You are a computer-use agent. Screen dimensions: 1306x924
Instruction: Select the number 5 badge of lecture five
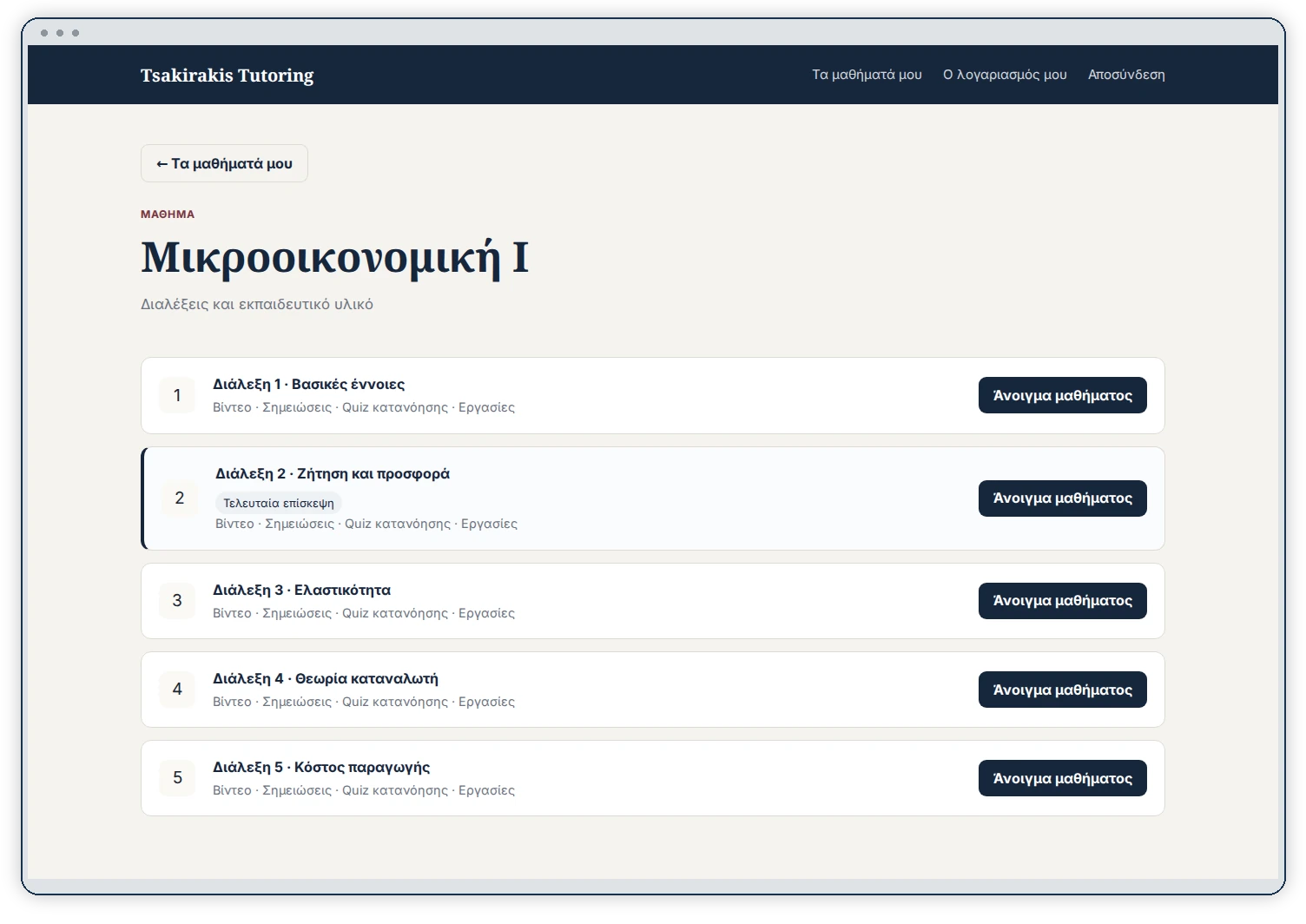[x=177, y=777]
